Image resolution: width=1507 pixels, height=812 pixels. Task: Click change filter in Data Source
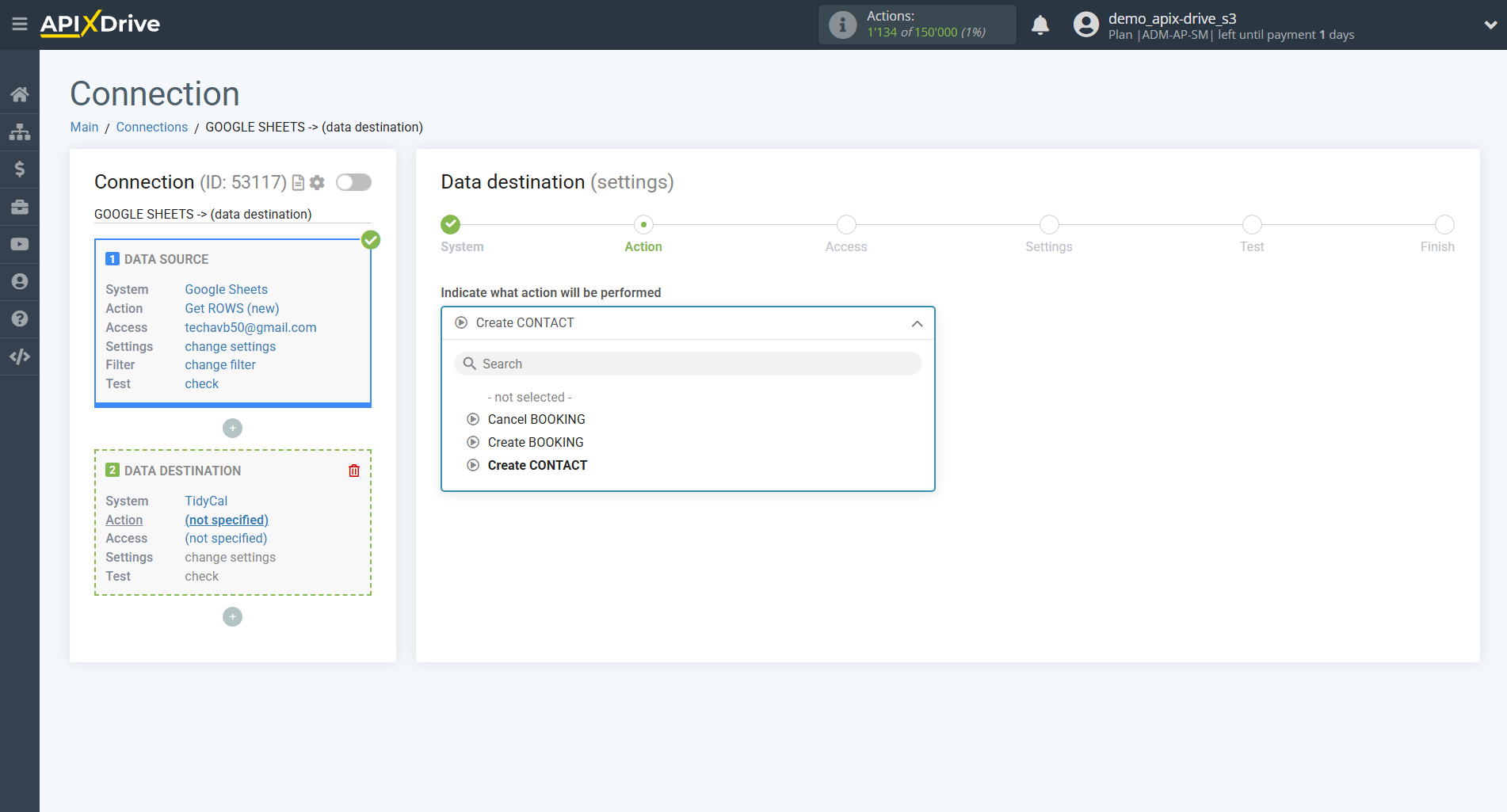220,364
